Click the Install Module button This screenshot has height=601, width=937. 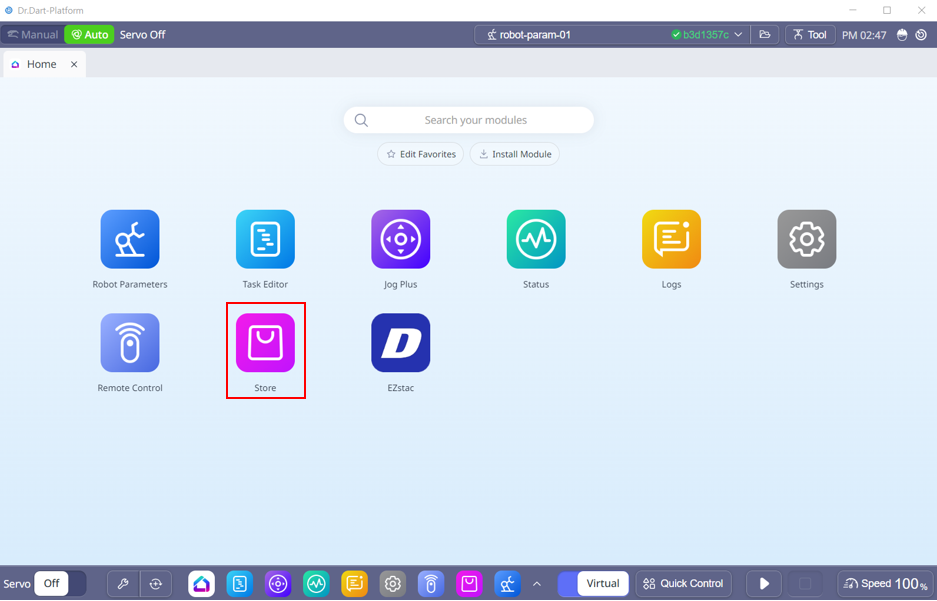click(x=514, y=154)
